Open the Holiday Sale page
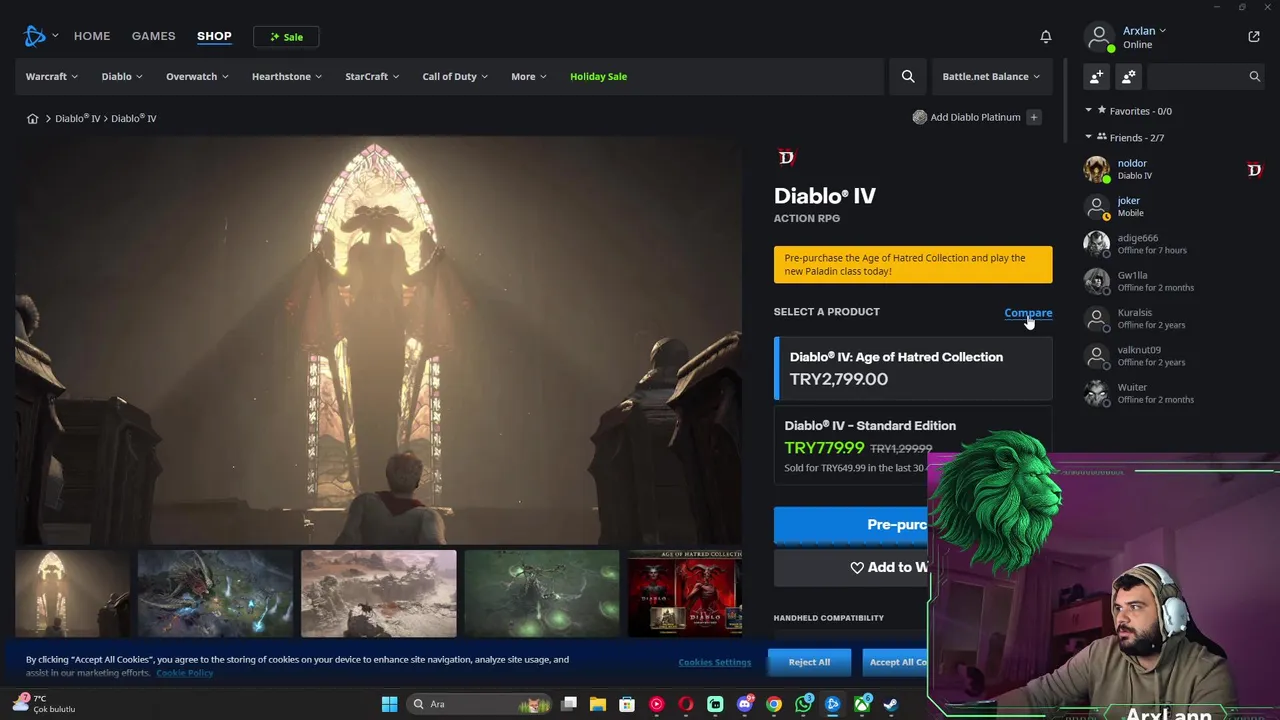The width and height of the screenshot is (1280, 720). (598, 76)
